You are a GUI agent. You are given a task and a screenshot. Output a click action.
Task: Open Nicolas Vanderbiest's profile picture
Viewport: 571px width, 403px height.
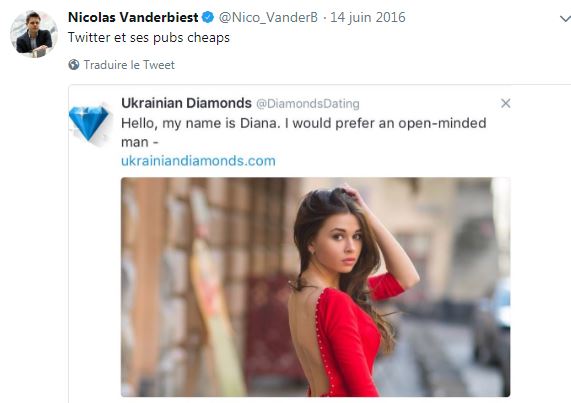pyautogui.click(x=34, y=33)
